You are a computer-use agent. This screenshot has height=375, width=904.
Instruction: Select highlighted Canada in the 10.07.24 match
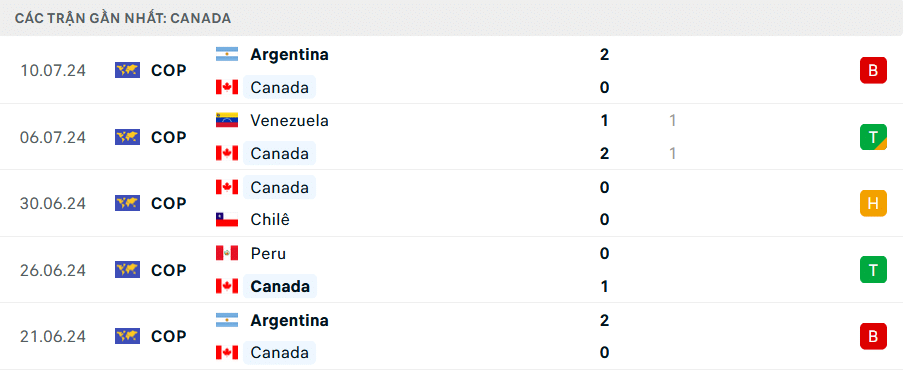[280, 88]
